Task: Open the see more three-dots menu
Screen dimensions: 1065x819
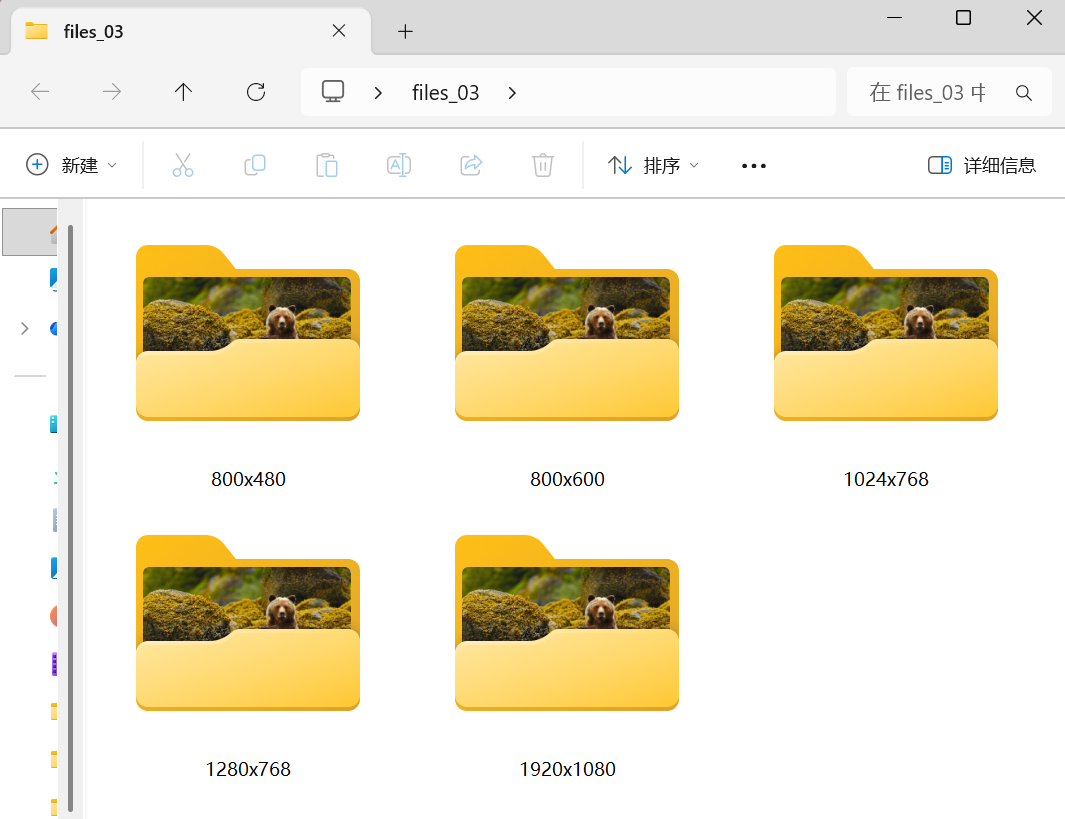Action: point(754,165)
